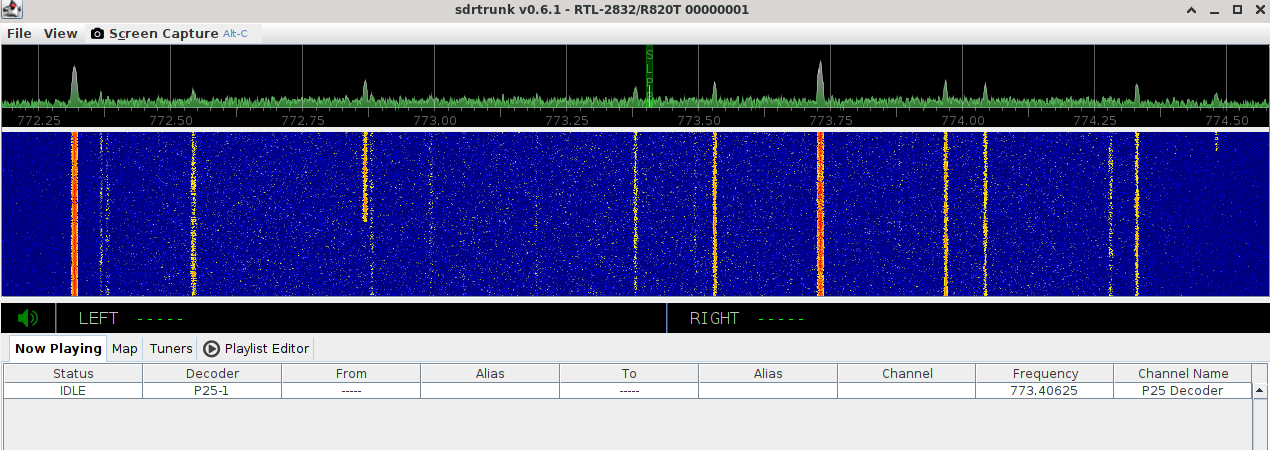Open the File menu
Image resolution: width=1270 pixels, height=450 pixels.
pos(19,33)
